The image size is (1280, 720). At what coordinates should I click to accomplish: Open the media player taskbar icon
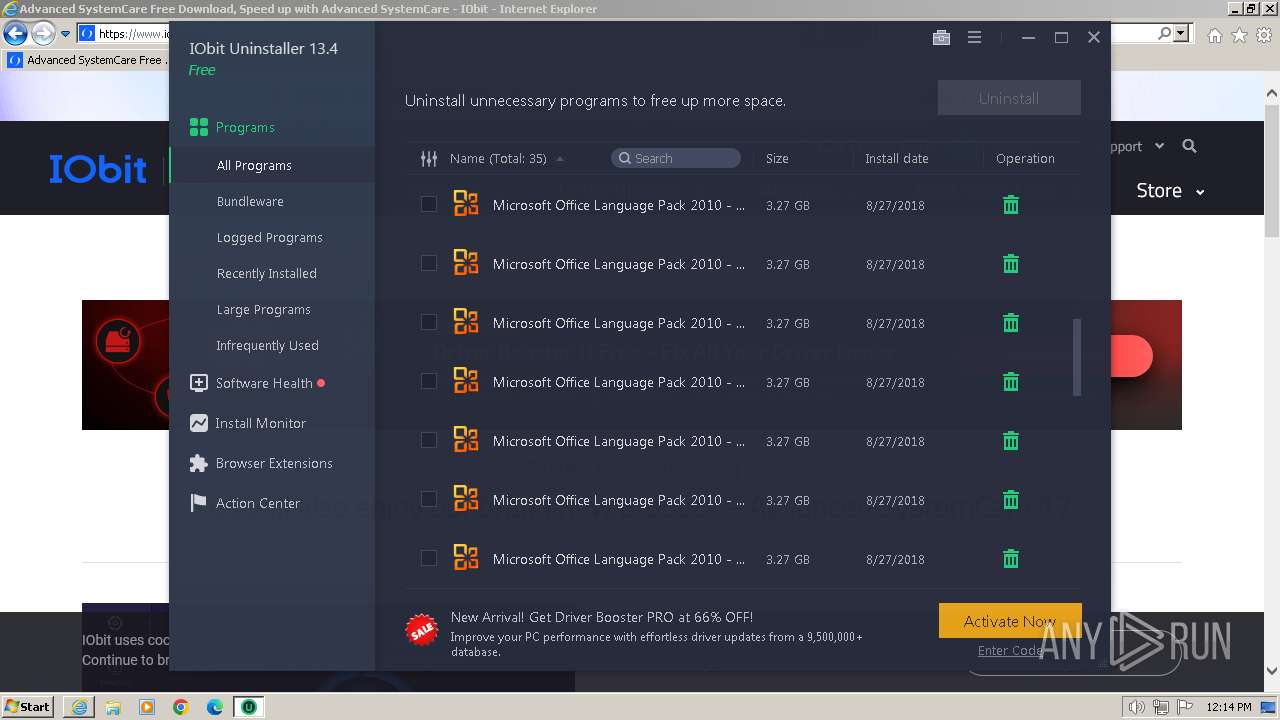click(147, 707)
